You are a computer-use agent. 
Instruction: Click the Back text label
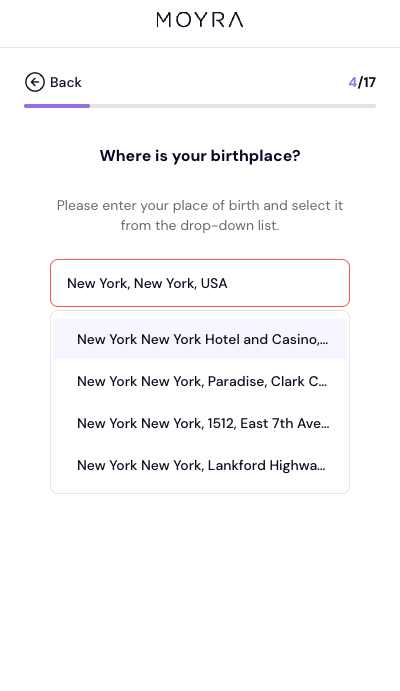click(x=66, y=82)
